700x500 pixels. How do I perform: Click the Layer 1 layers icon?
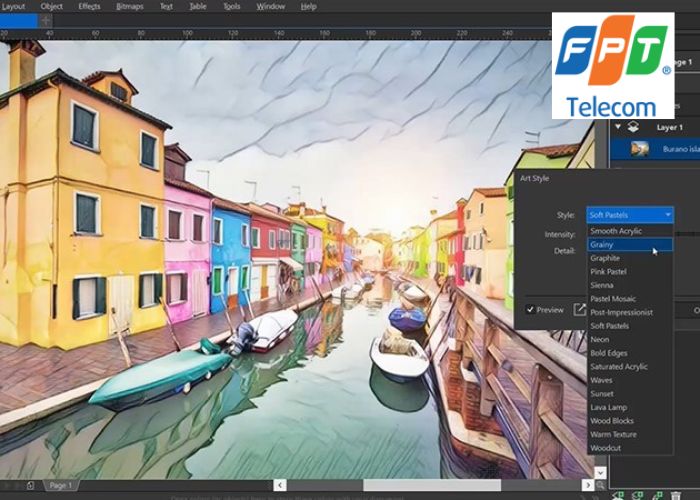[634, 128]
